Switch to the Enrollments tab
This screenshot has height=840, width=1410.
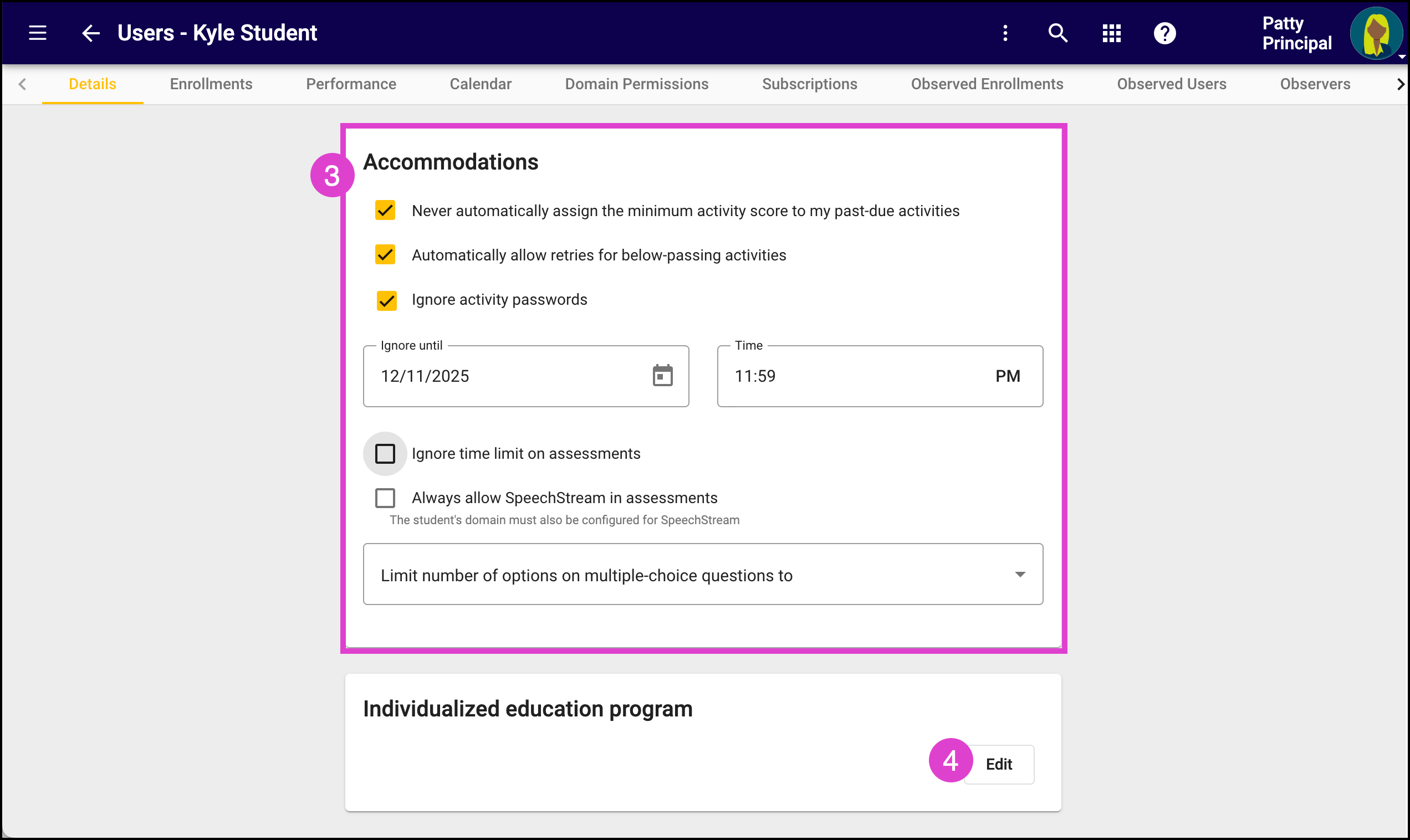[211, 84]
